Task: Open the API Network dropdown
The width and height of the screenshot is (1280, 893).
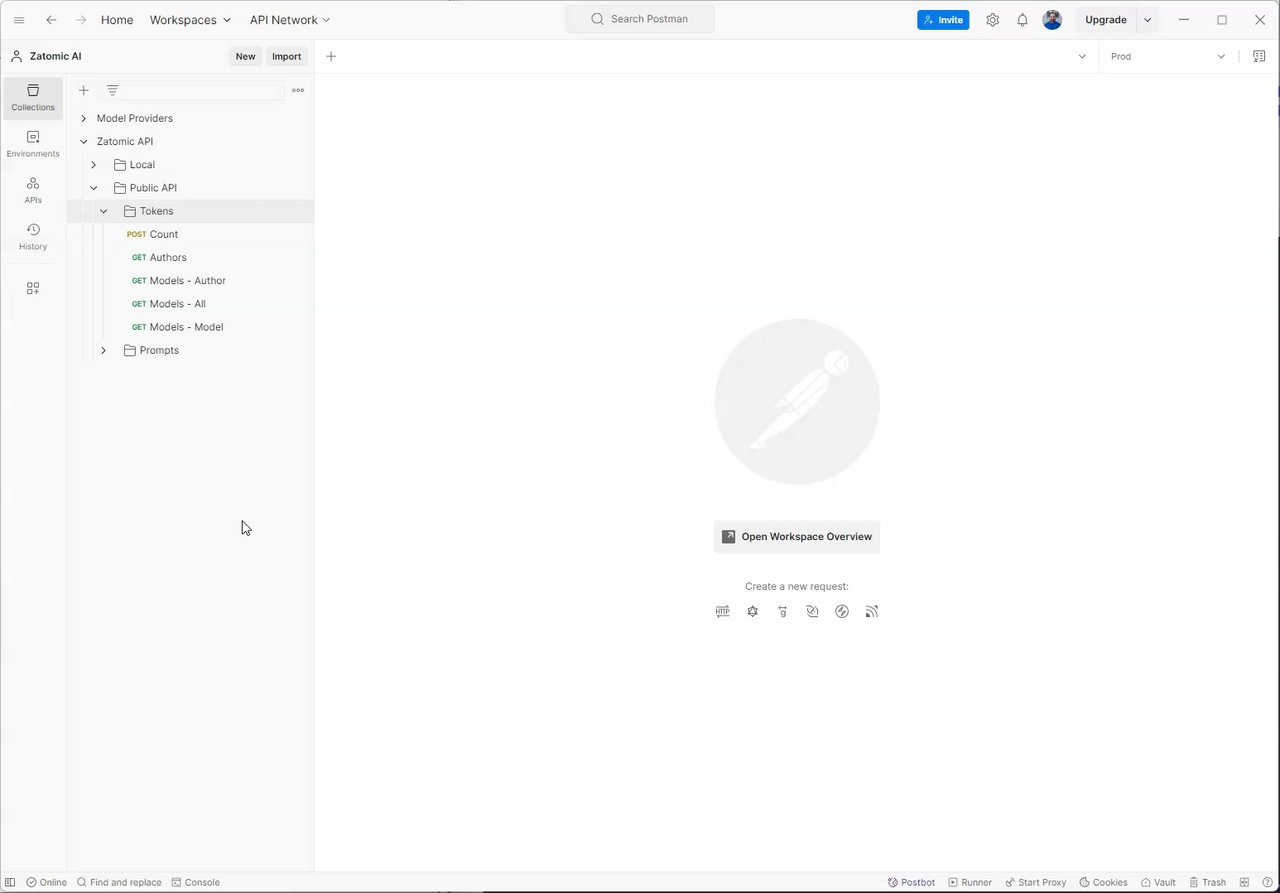Action: pos(290,20)
